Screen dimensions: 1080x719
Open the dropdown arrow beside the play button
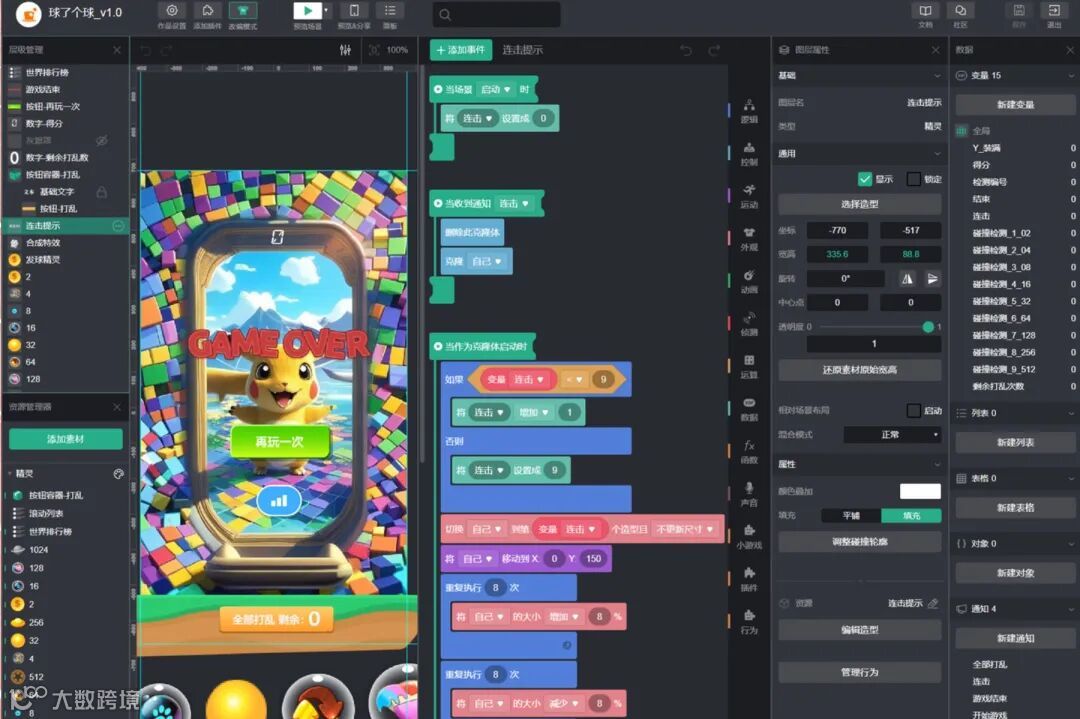(326, 11)
